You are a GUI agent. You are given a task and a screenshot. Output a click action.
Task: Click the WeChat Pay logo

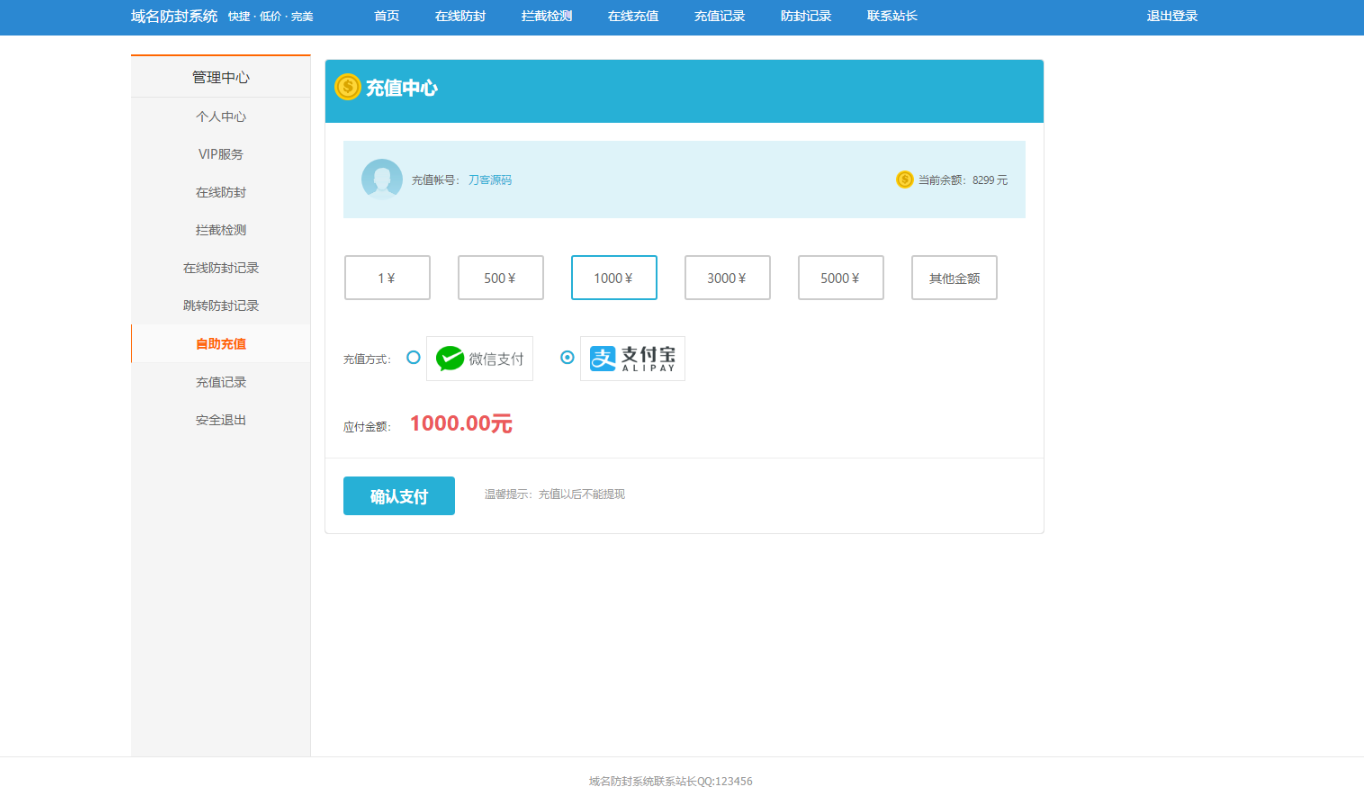(x=479, y=358)
